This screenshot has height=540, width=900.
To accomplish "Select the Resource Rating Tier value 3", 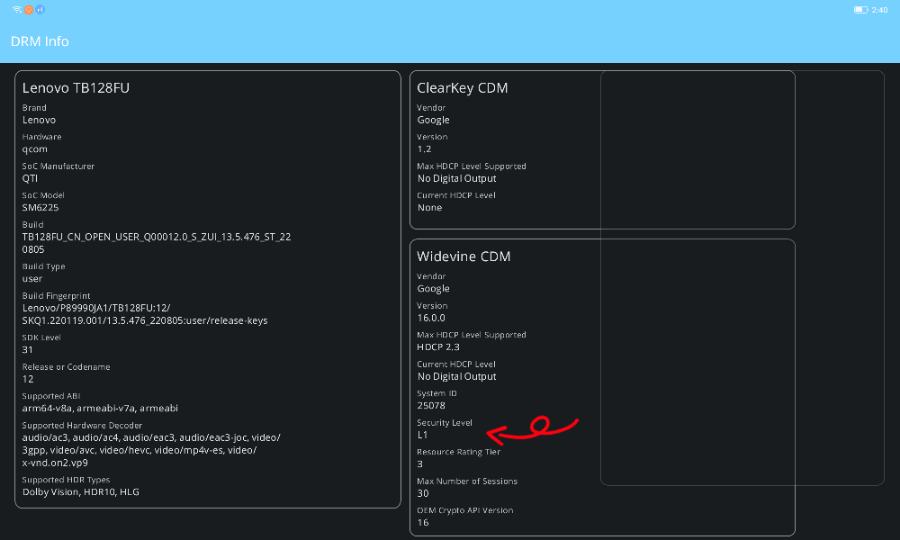I will 420,464.
